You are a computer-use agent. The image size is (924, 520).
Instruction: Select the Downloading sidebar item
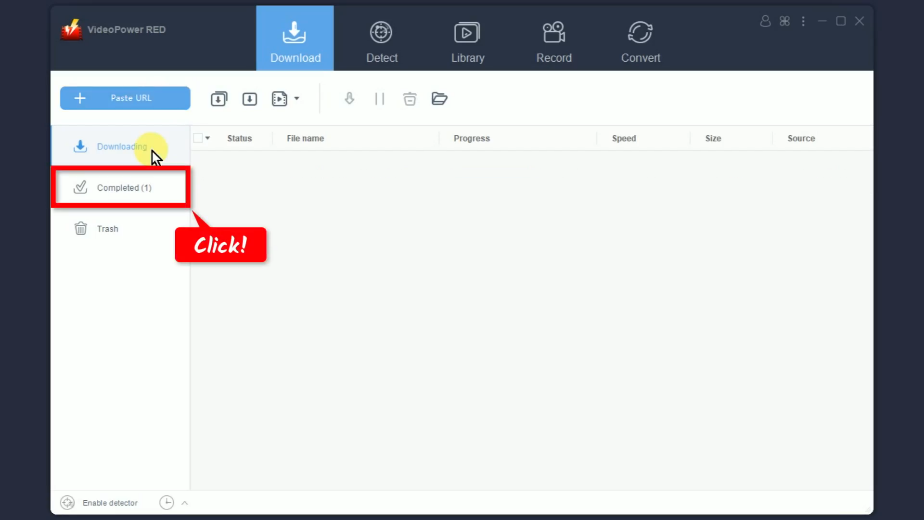pyautogui.click(x=120, y=146)
